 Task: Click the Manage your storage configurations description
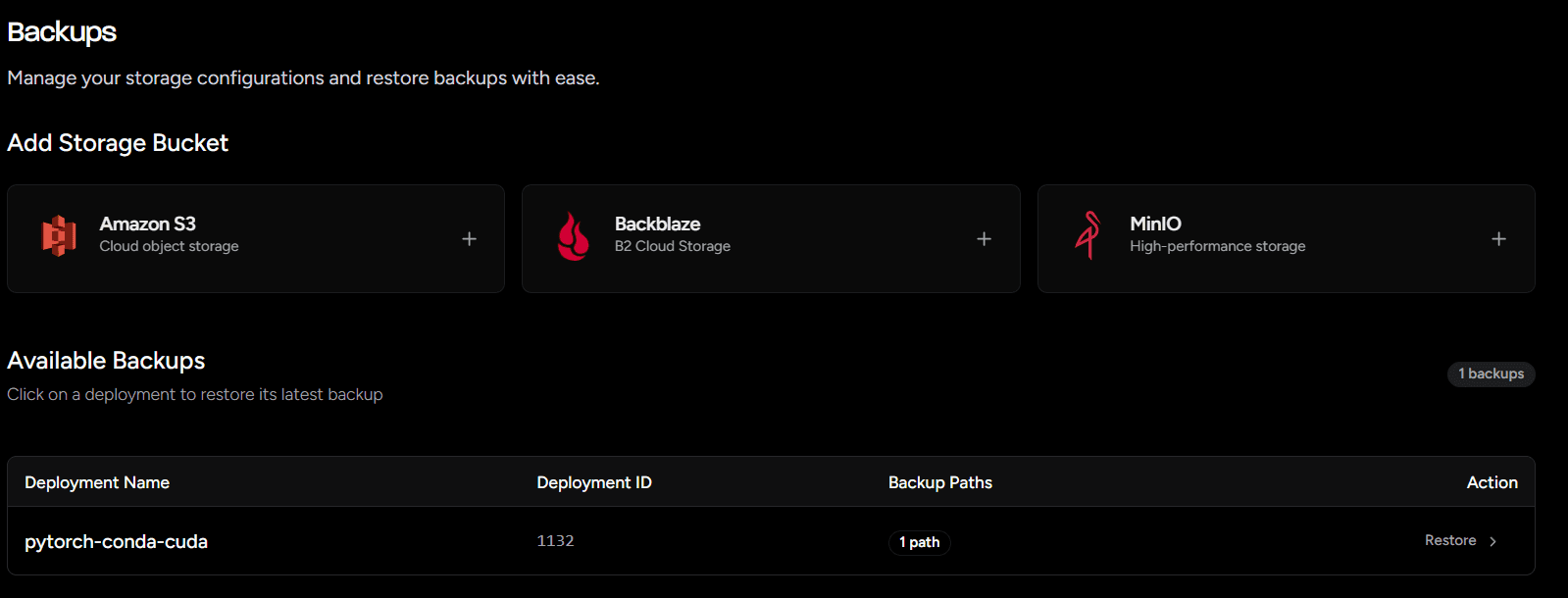[x=303, y=77]
